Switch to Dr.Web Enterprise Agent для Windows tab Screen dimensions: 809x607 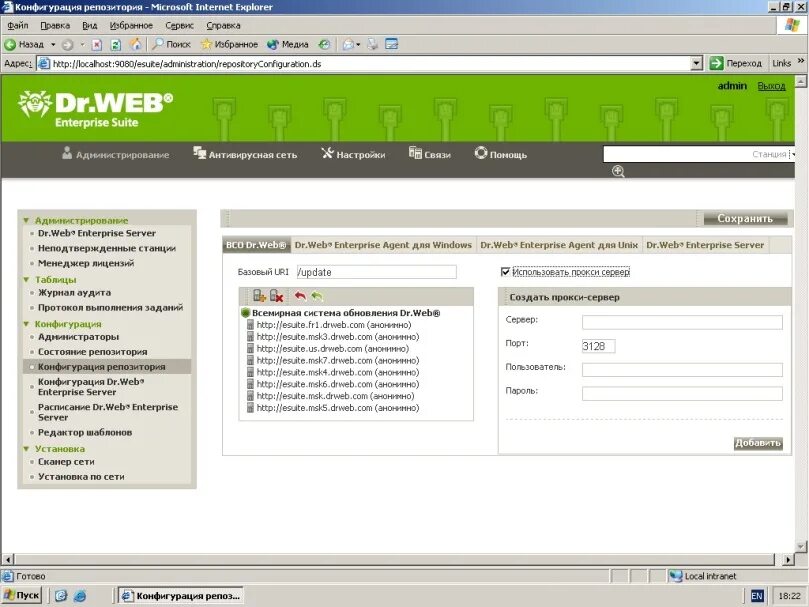click(383, 245)
